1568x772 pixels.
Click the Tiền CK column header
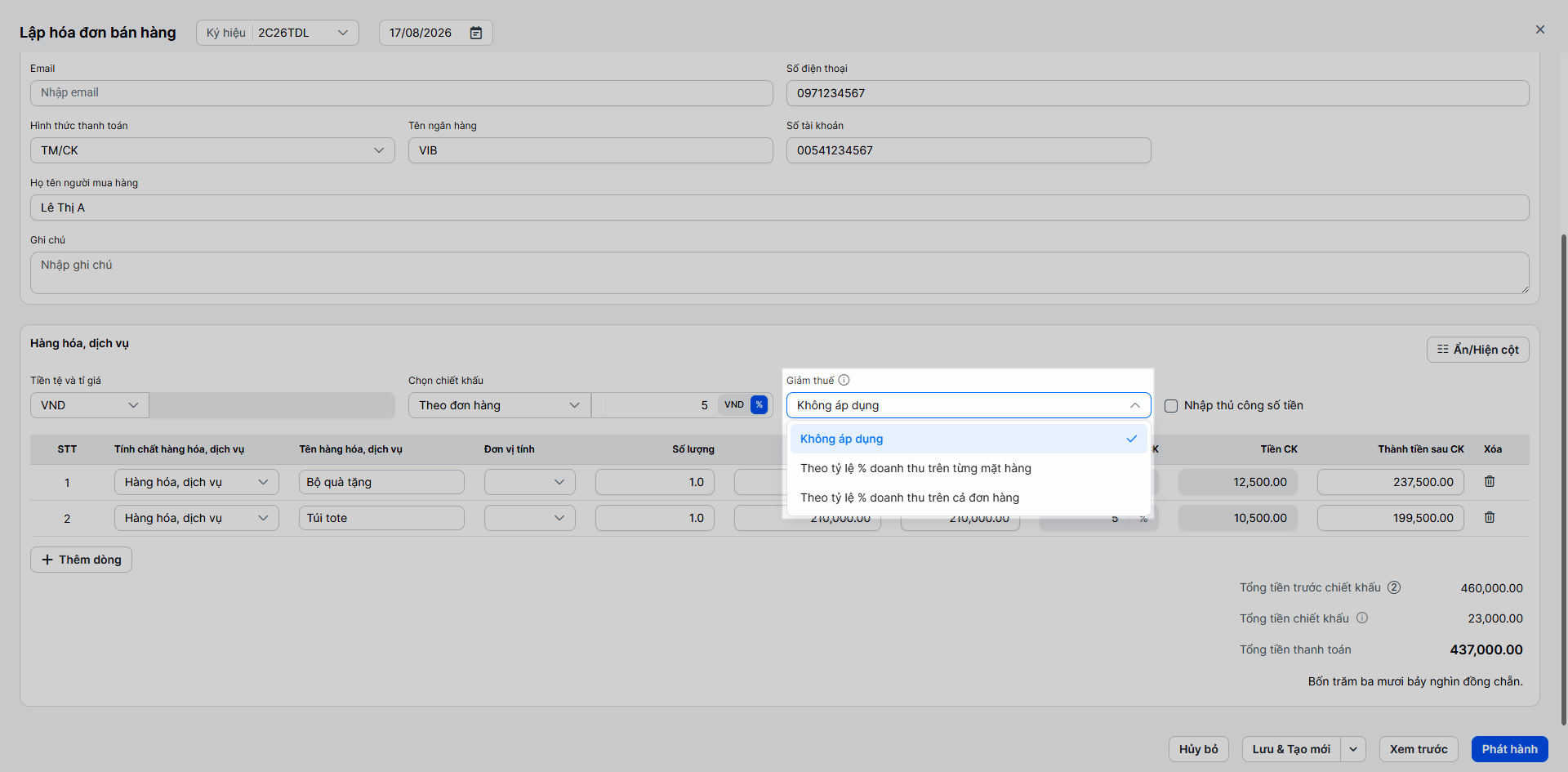pos(1279,449)
